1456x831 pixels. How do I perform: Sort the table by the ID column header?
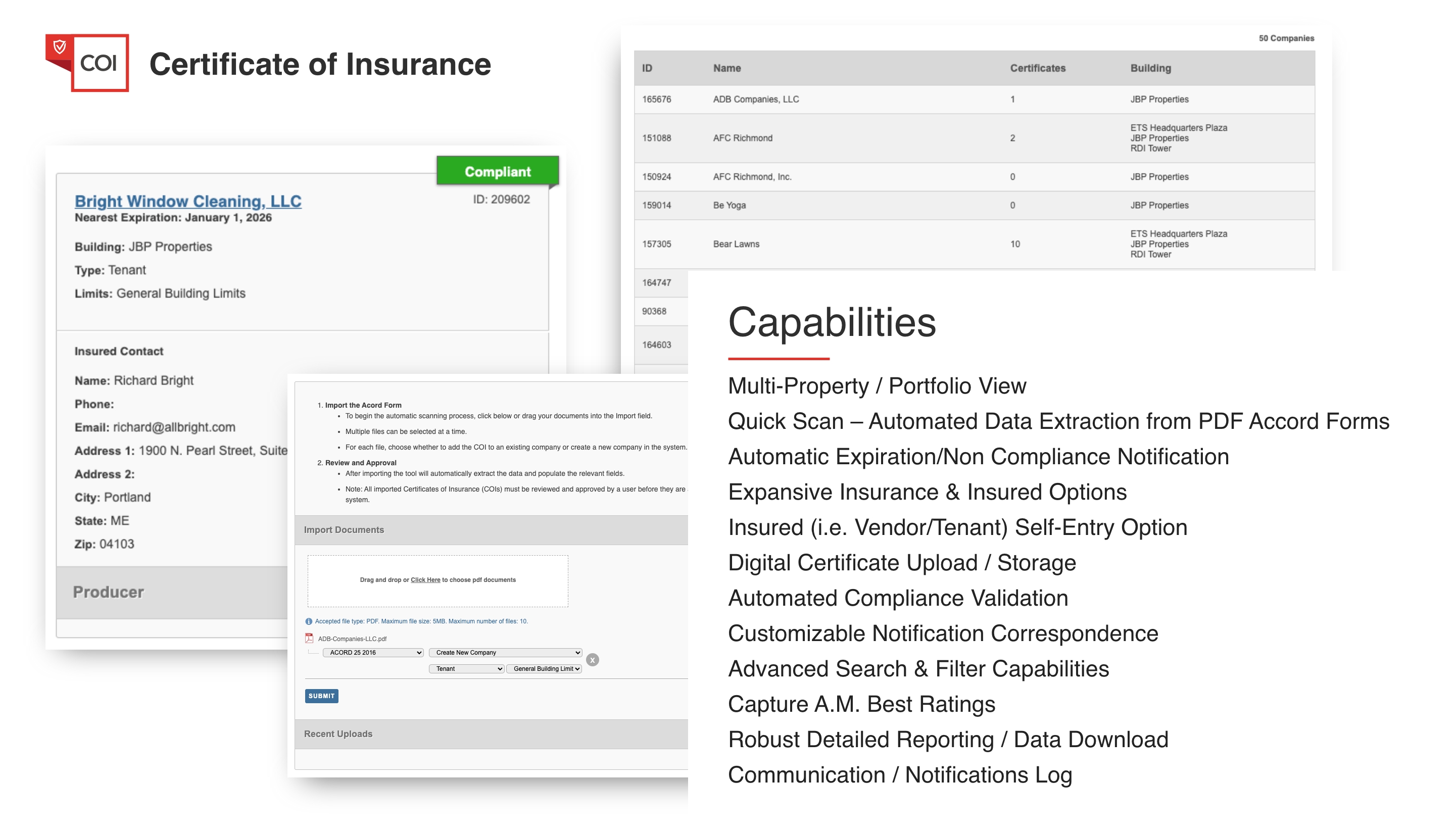click(x=647, y=68)
